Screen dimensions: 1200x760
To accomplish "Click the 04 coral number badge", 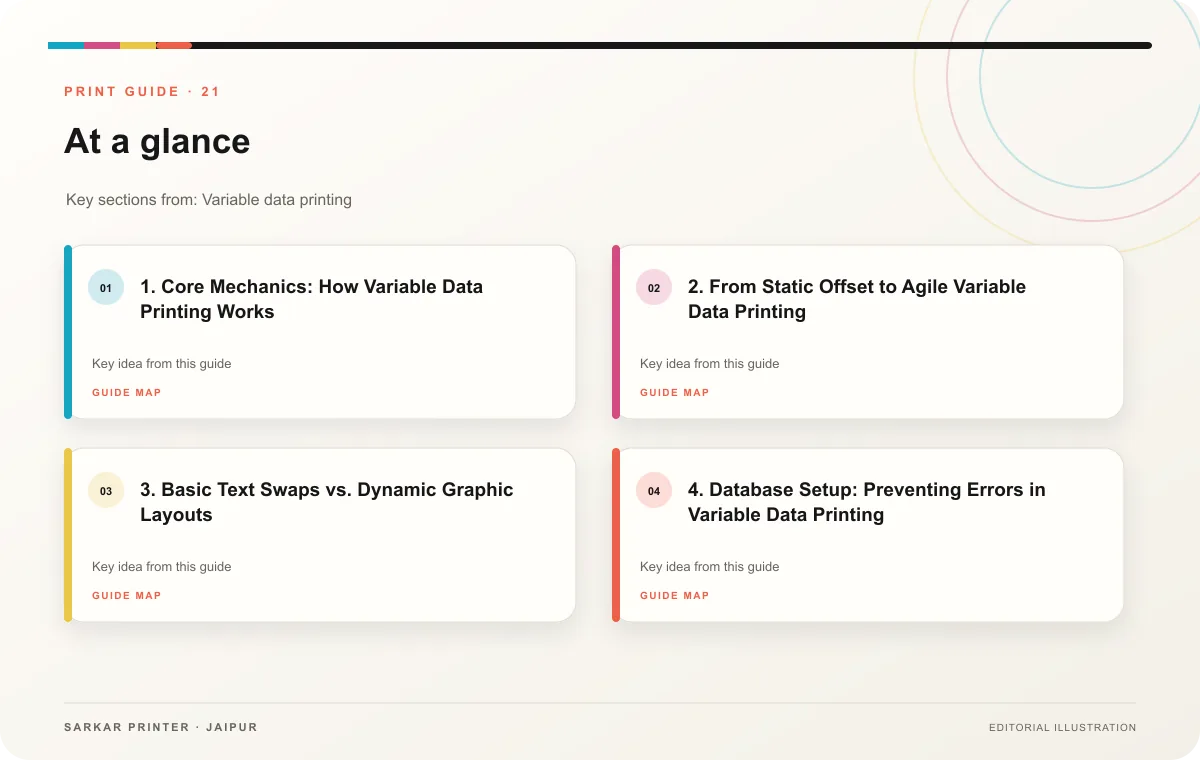I will click(654, 491).
